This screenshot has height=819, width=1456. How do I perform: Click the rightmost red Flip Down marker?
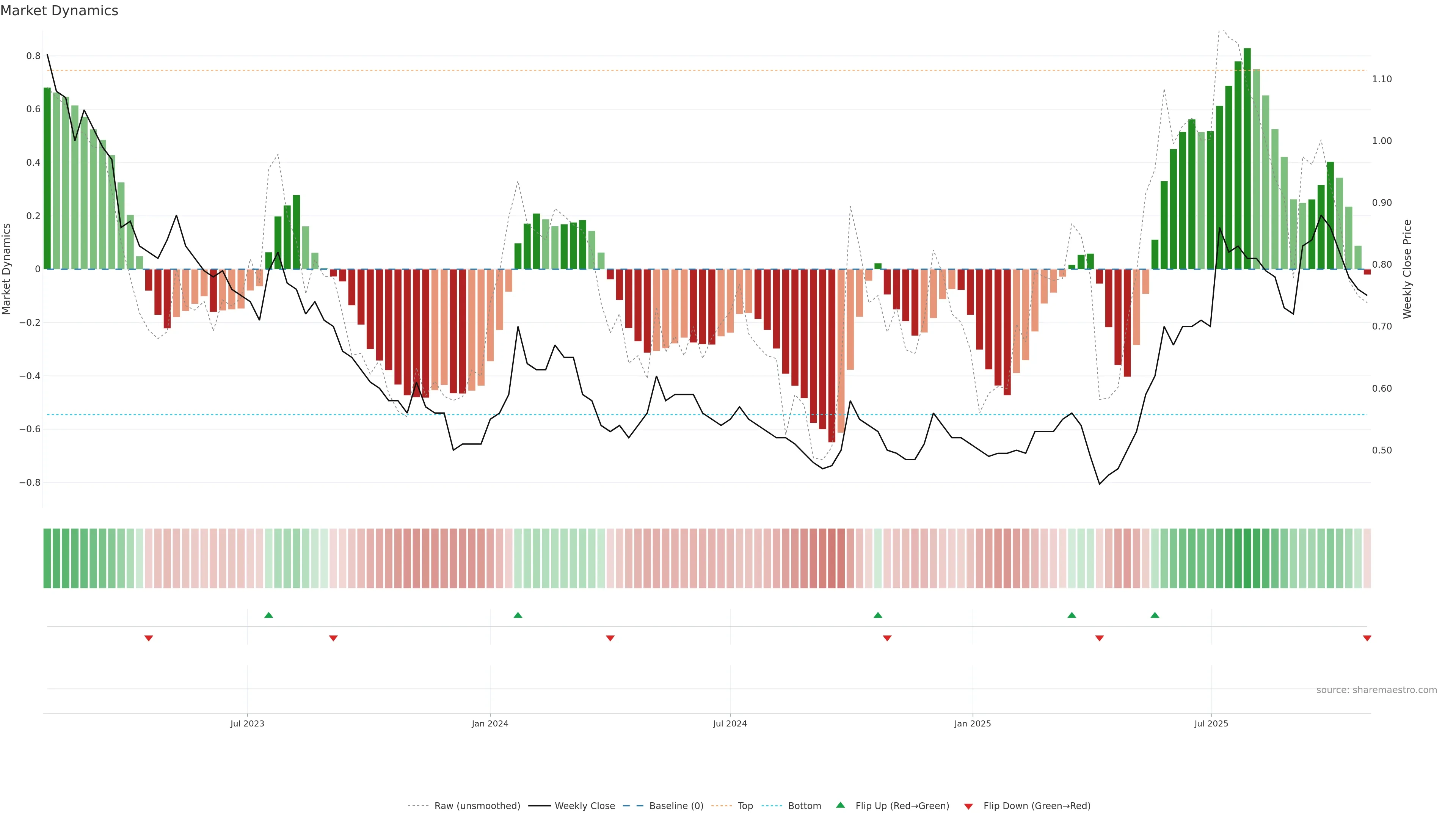pyautogui.click(x=1367, y=638)
